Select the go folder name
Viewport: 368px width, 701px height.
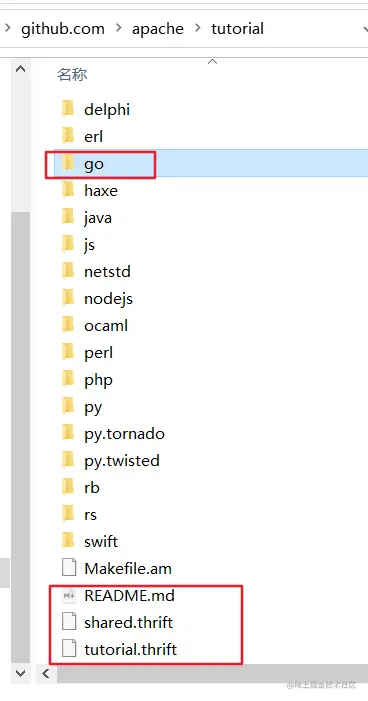(94, 164)
